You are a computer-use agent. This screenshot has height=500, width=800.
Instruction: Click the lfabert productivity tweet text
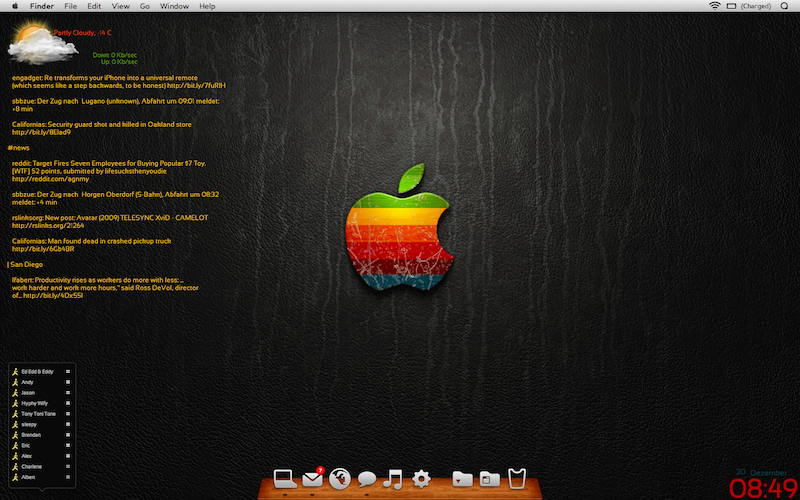pos(105,288)
